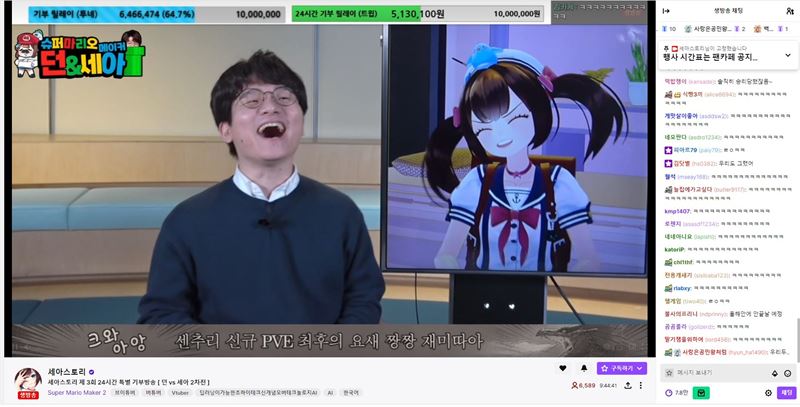Select the 한국어 language tag
The height and width of the screenshot is (407, 800).
(x=351, y=393)
